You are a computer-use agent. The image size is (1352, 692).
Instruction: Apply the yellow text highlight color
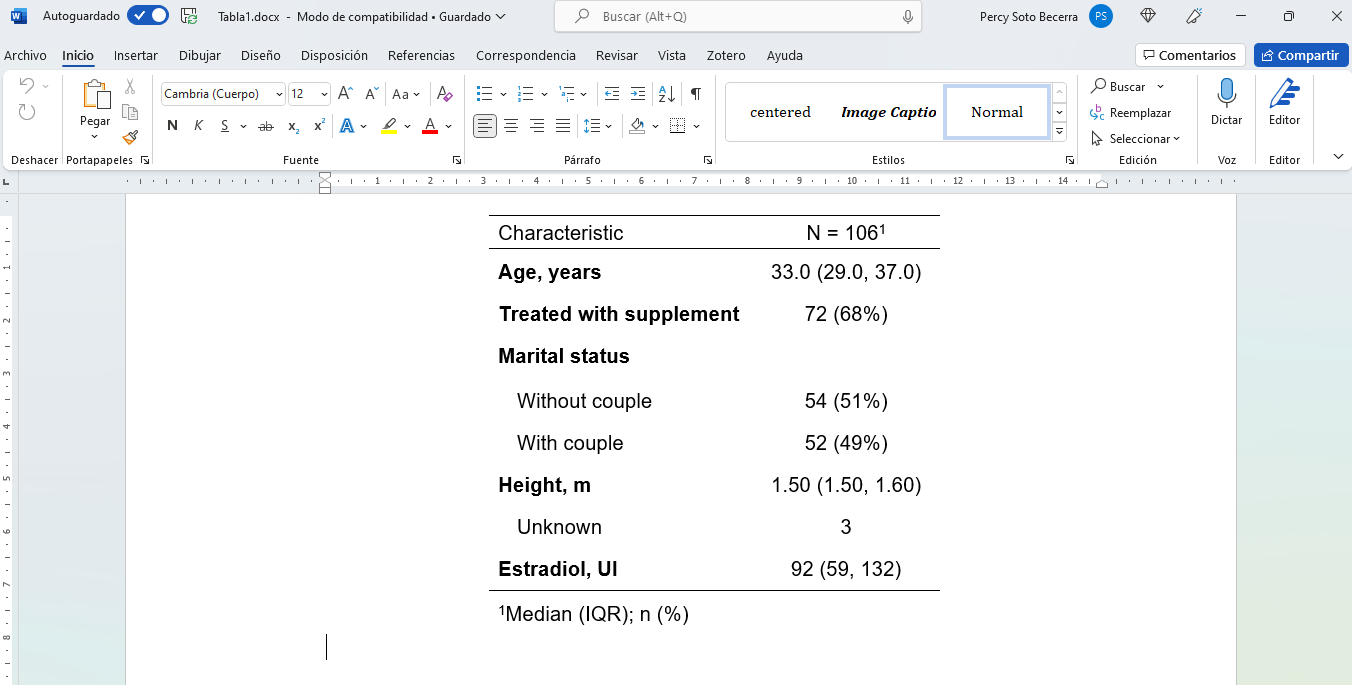tap(389, 126)
